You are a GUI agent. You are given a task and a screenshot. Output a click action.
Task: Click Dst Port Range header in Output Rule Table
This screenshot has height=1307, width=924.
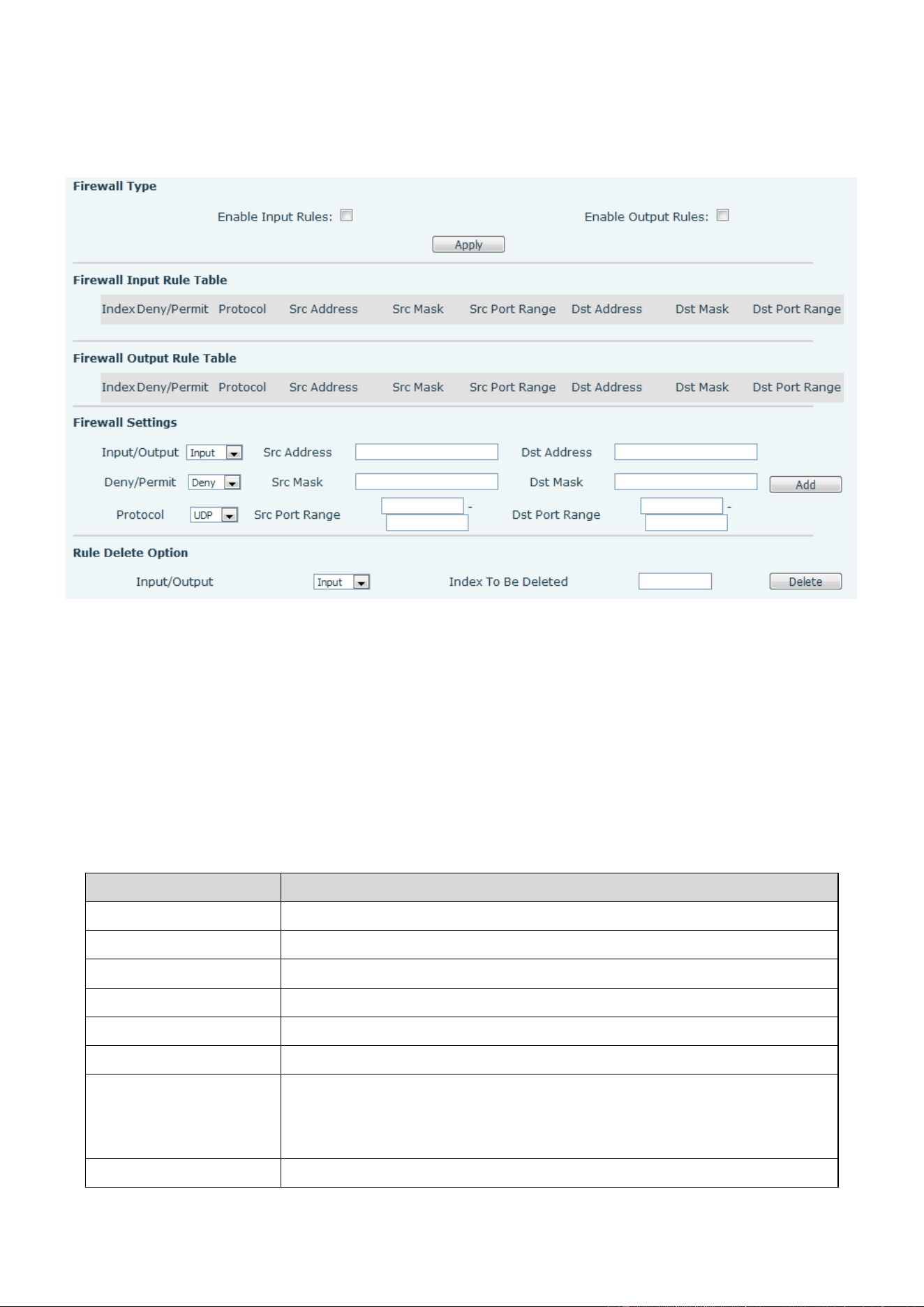coord(796,387)
